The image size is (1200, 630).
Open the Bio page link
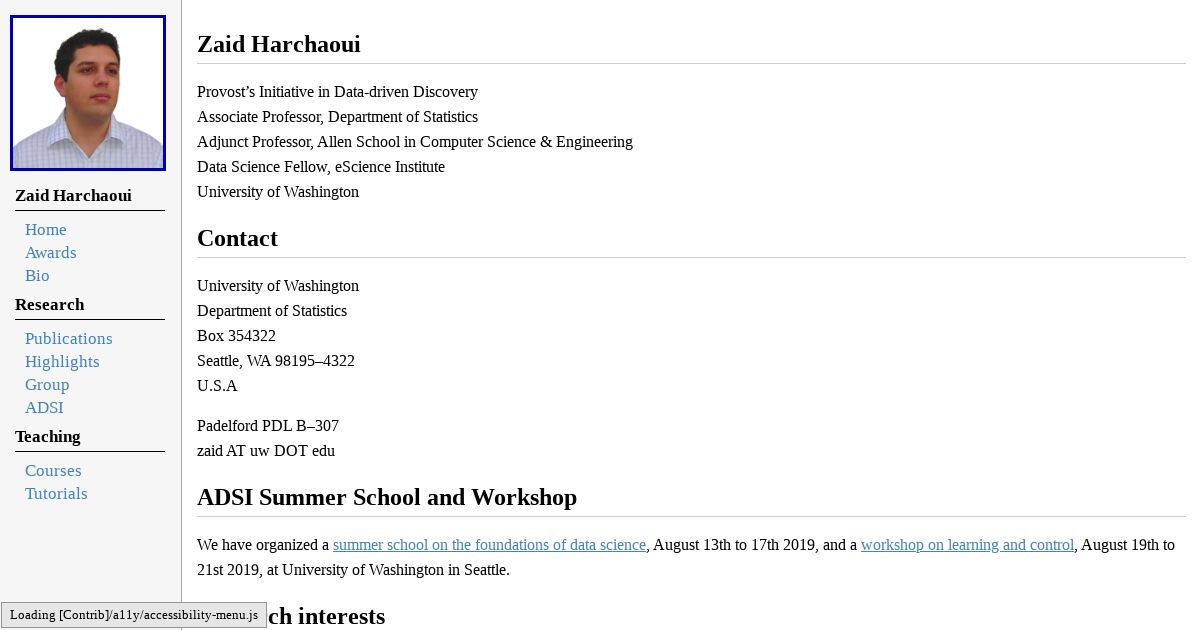click(x=37, y=276)
